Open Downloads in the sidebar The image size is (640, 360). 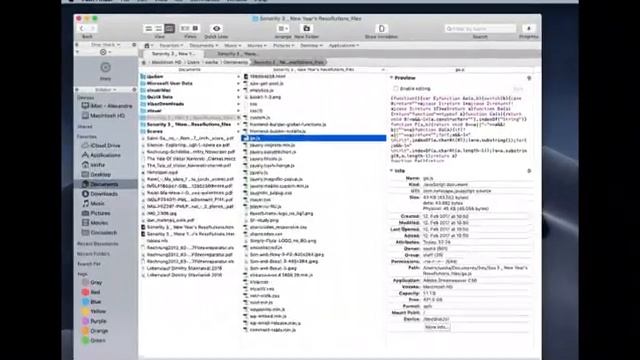coord(100,194)
